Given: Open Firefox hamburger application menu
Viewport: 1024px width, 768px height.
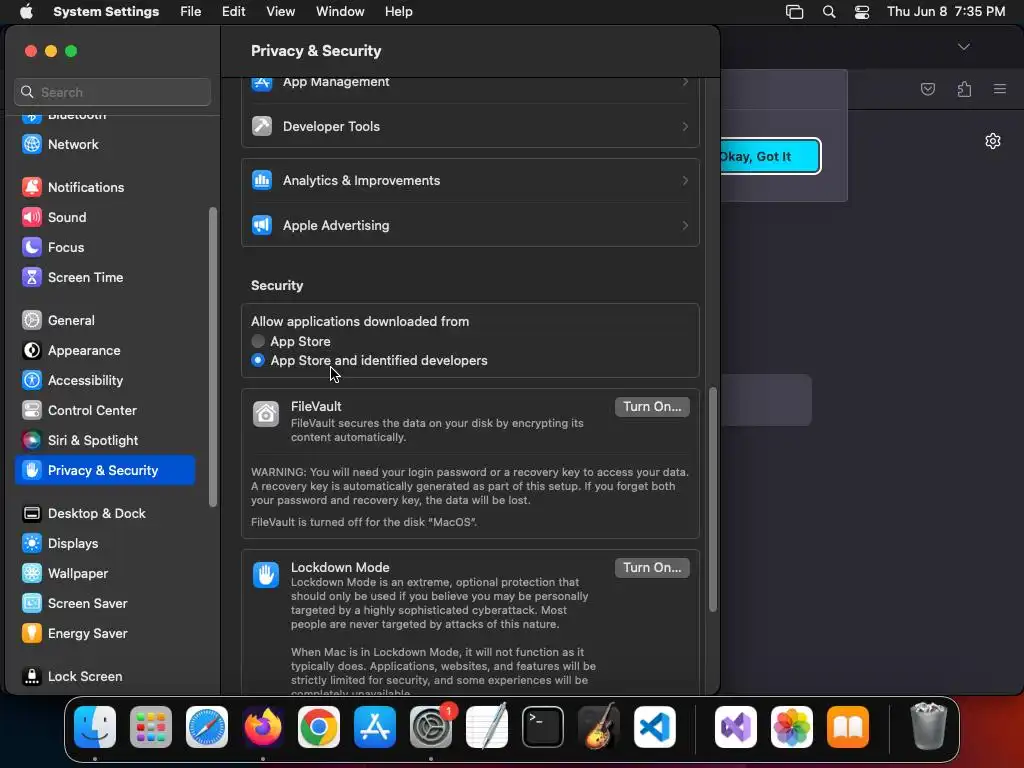Looking at the screenshot, I should 1000,89.
